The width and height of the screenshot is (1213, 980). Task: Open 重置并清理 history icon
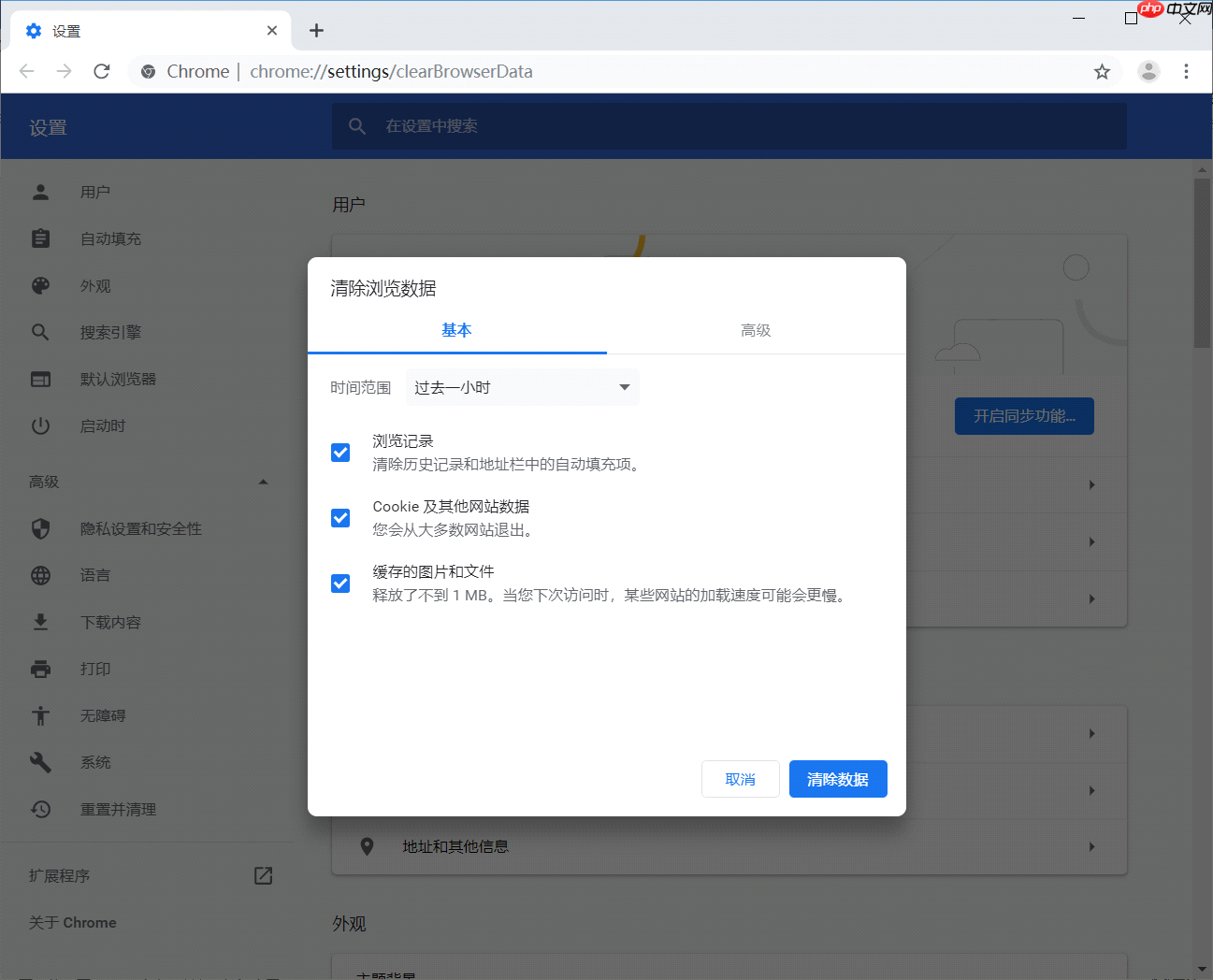coord(40,809)
